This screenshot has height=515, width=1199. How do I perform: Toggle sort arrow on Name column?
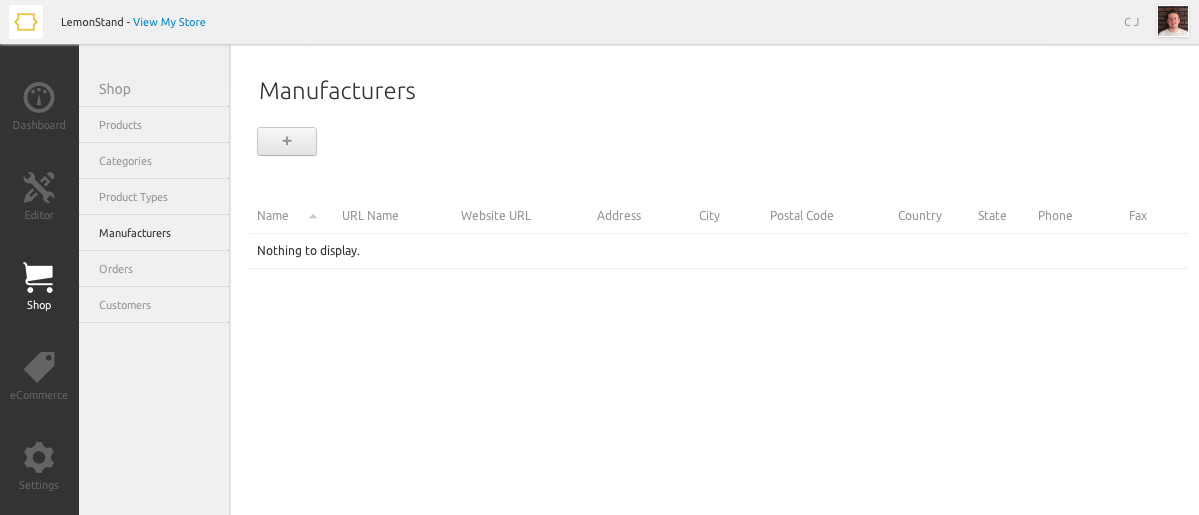[x=313, y=216]
